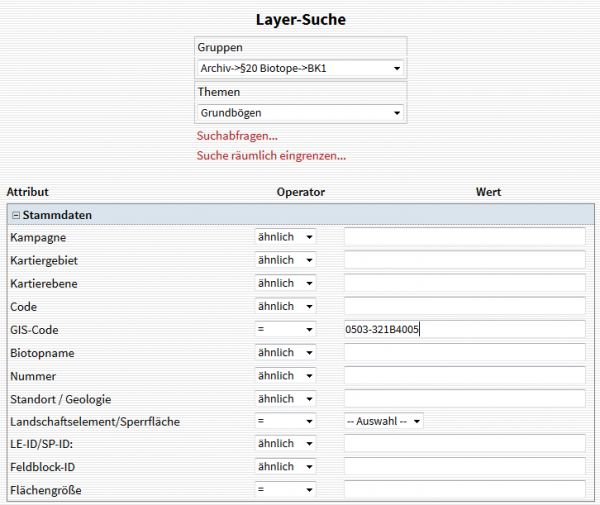Screen dimensions: 600x505
Task: Change operator for the Code attribute
Action: point(285,306)
